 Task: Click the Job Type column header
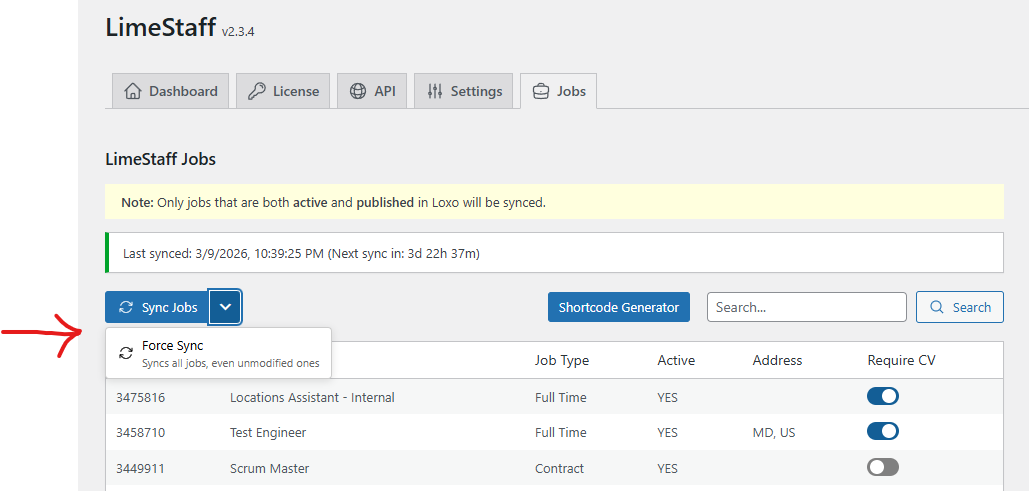[x=561, y=360]
